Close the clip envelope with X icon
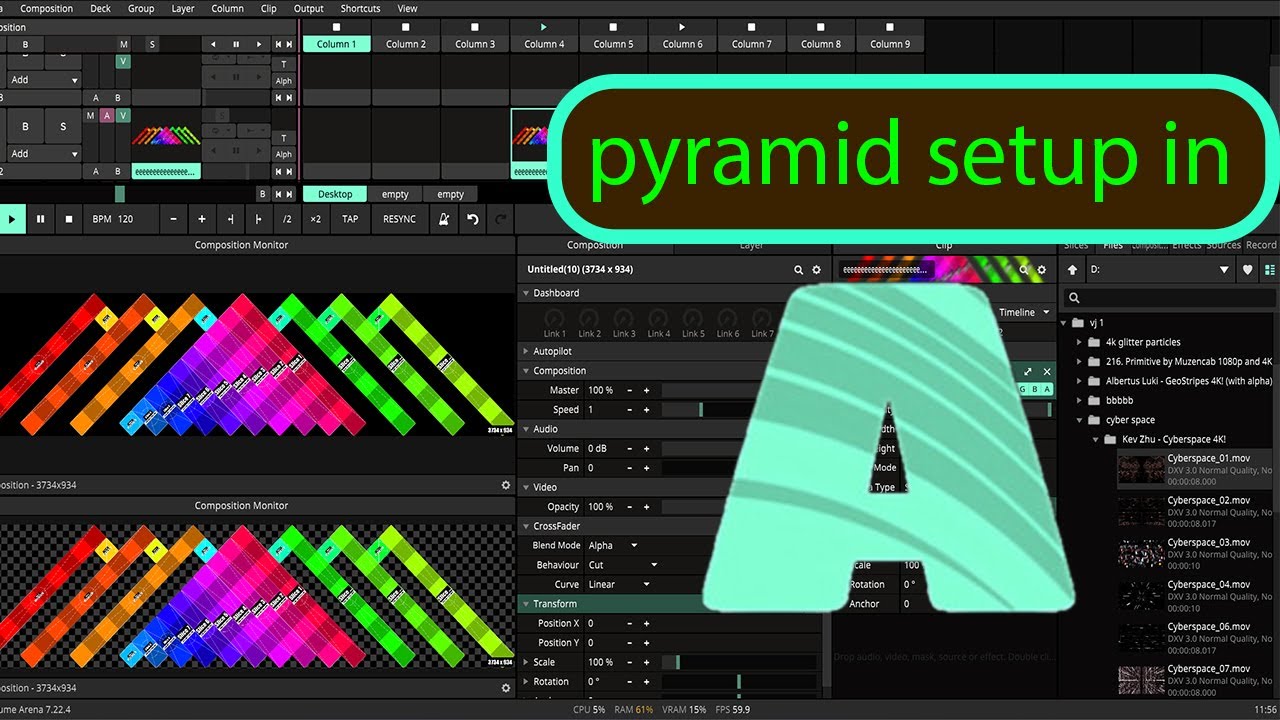The image size is (1280, 720). (1047, 371)
